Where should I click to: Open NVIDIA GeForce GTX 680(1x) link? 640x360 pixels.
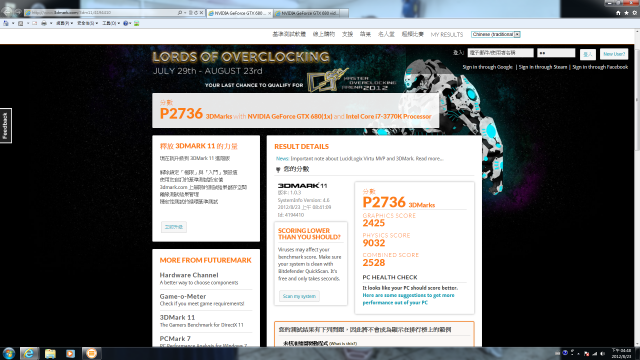290,116
